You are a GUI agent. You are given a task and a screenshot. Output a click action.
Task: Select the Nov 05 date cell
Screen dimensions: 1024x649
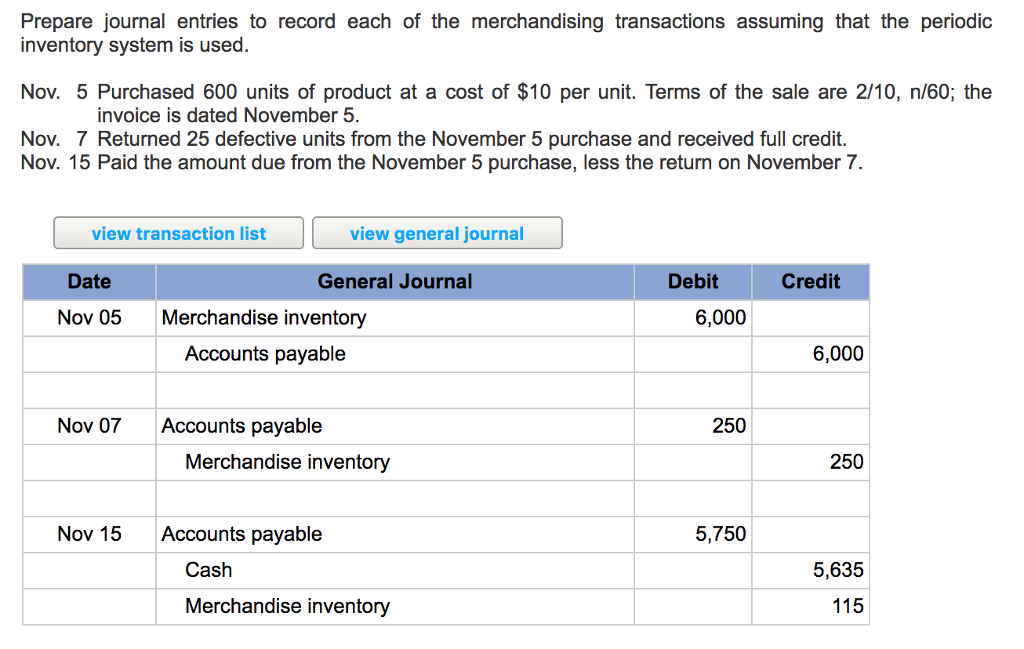[89, 318]
